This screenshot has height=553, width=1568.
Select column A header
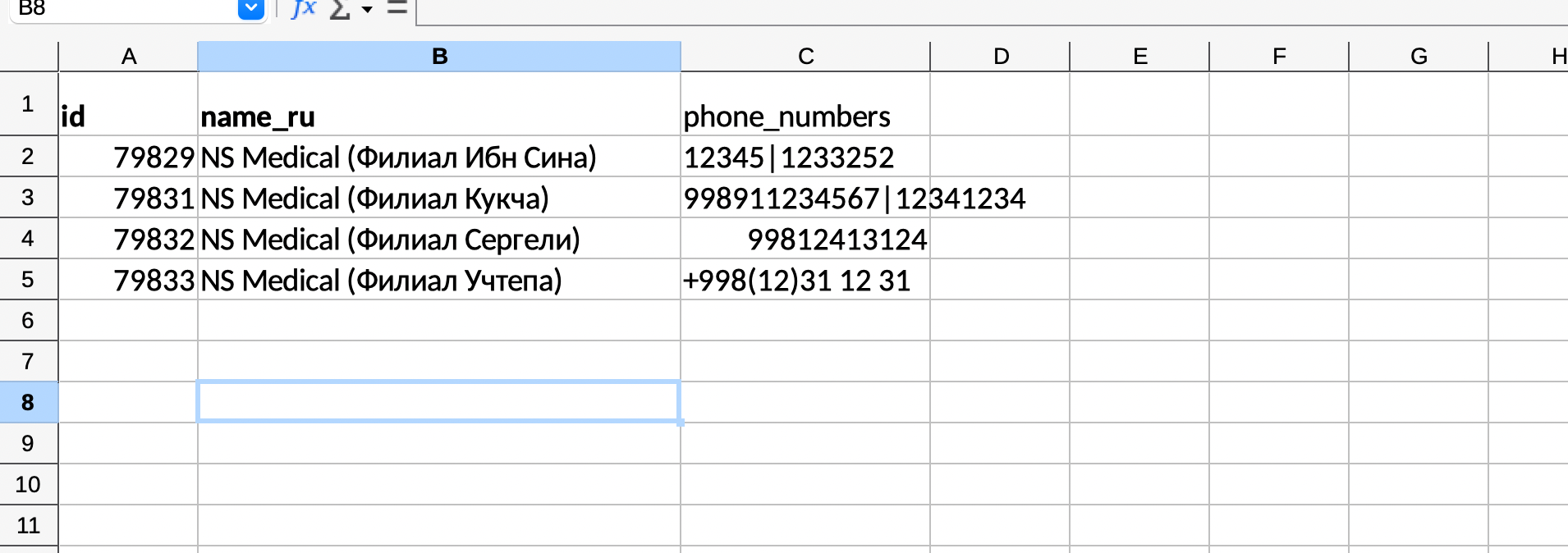(128, 57)
